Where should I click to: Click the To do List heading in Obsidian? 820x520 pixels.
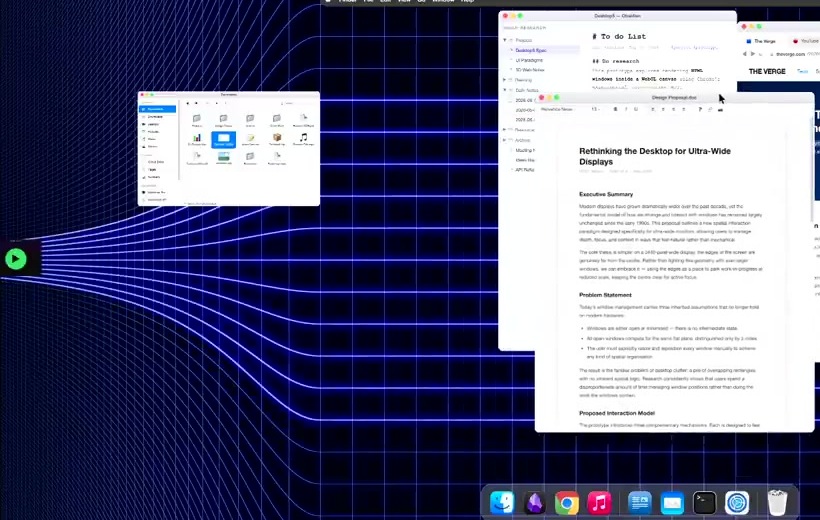pos(619,36)
